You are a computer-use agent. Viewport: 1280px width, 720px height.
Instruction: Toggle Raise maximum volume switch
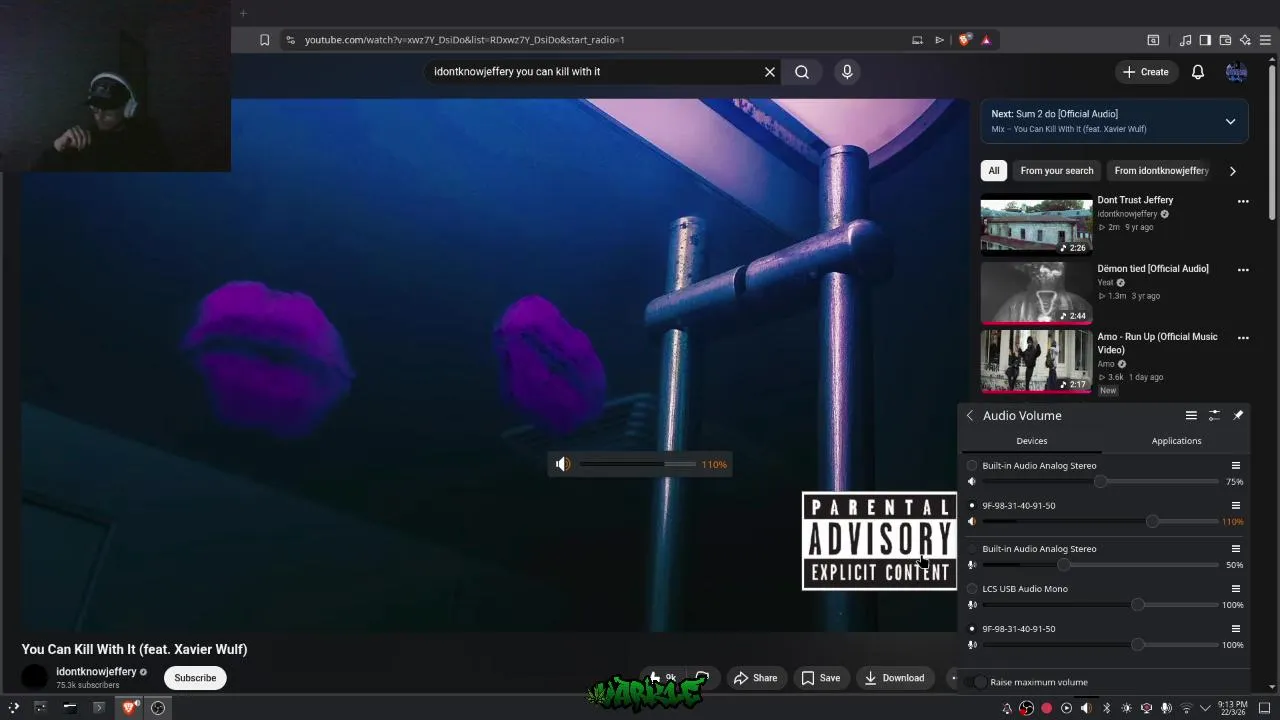tap(977, 682)
